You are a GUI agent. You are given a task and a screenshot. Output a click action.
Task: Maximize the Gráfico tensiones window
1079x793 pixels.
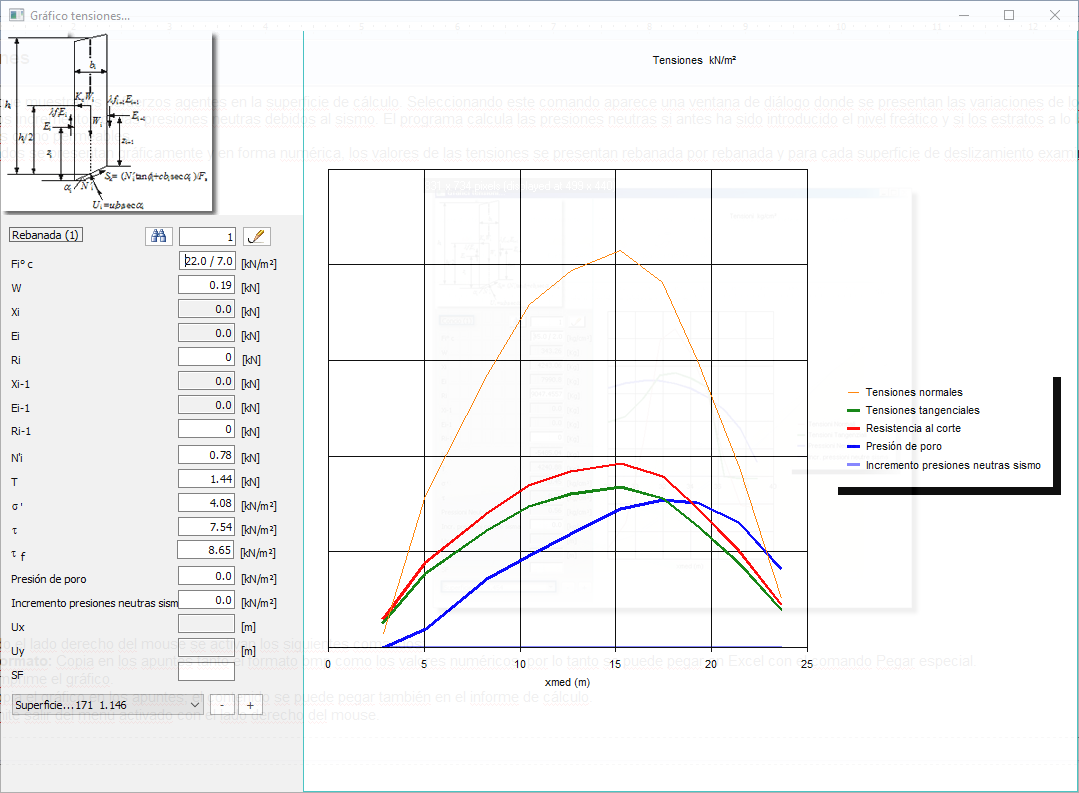1009,15
